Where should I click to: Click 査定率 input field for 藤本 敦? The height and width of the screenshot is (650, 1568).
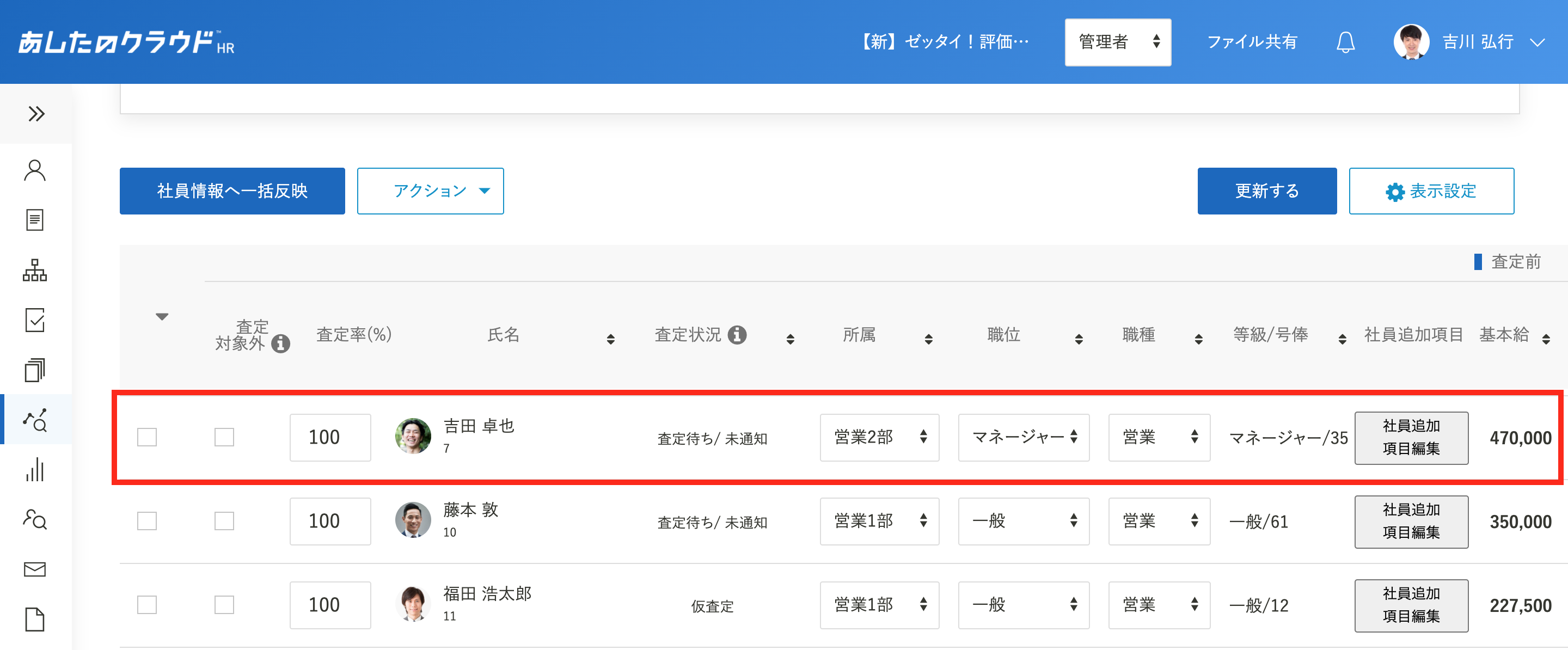pos(330,522)
